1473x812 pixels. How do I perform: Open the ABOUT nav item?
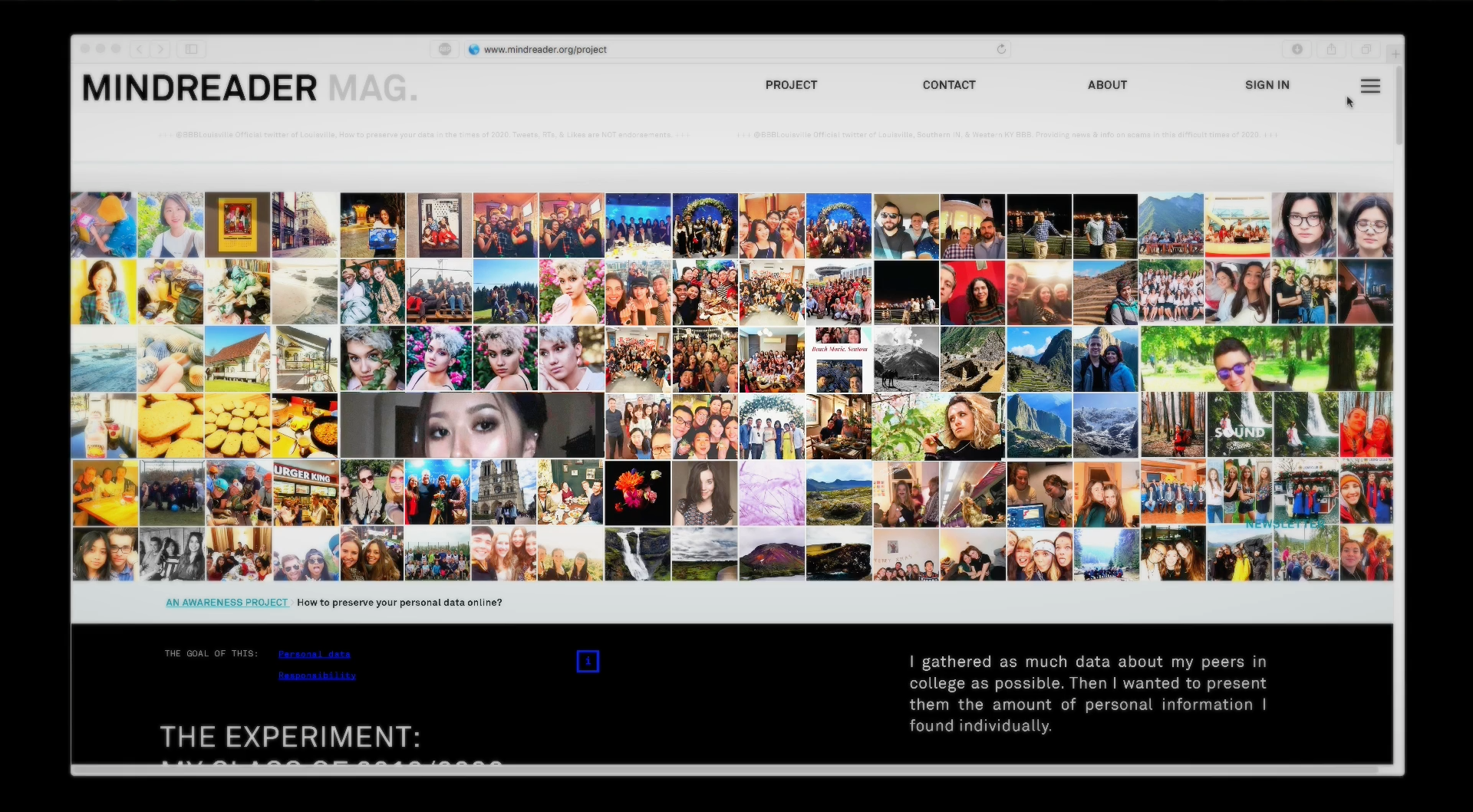[1107, 85]
